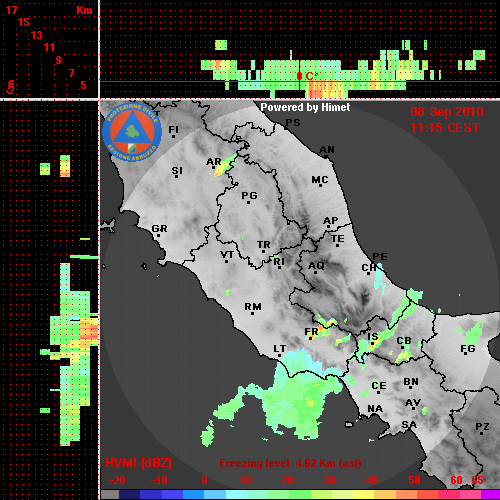Click the AP city label
The image size is (500, 500).
(x=331, y=221)
